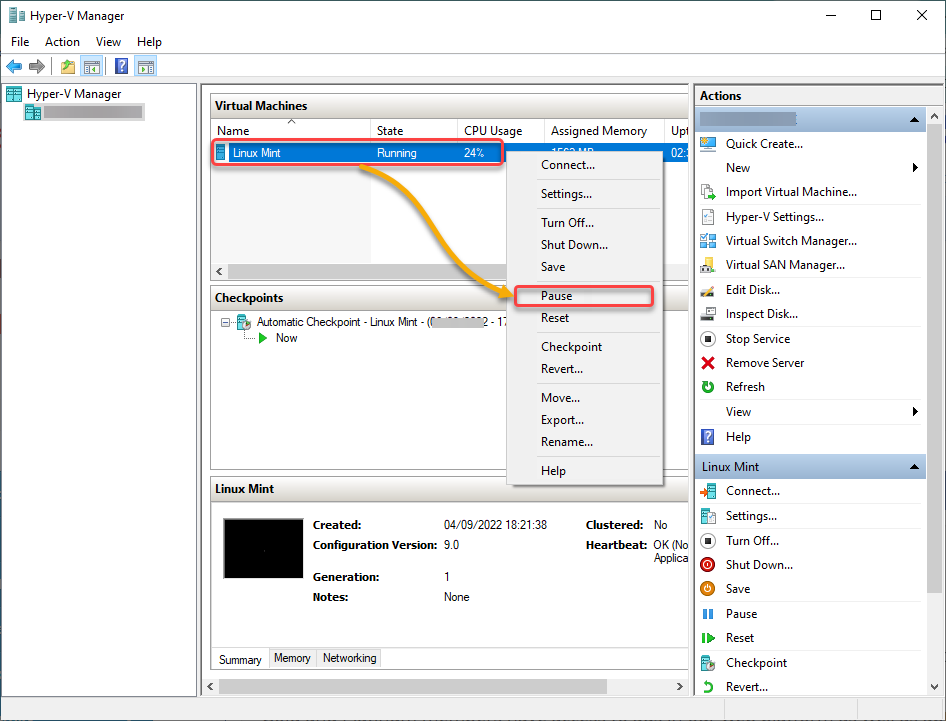This screenshot has height=721, width=946.
Task: Open the Action menu
Action: [62, 42]
